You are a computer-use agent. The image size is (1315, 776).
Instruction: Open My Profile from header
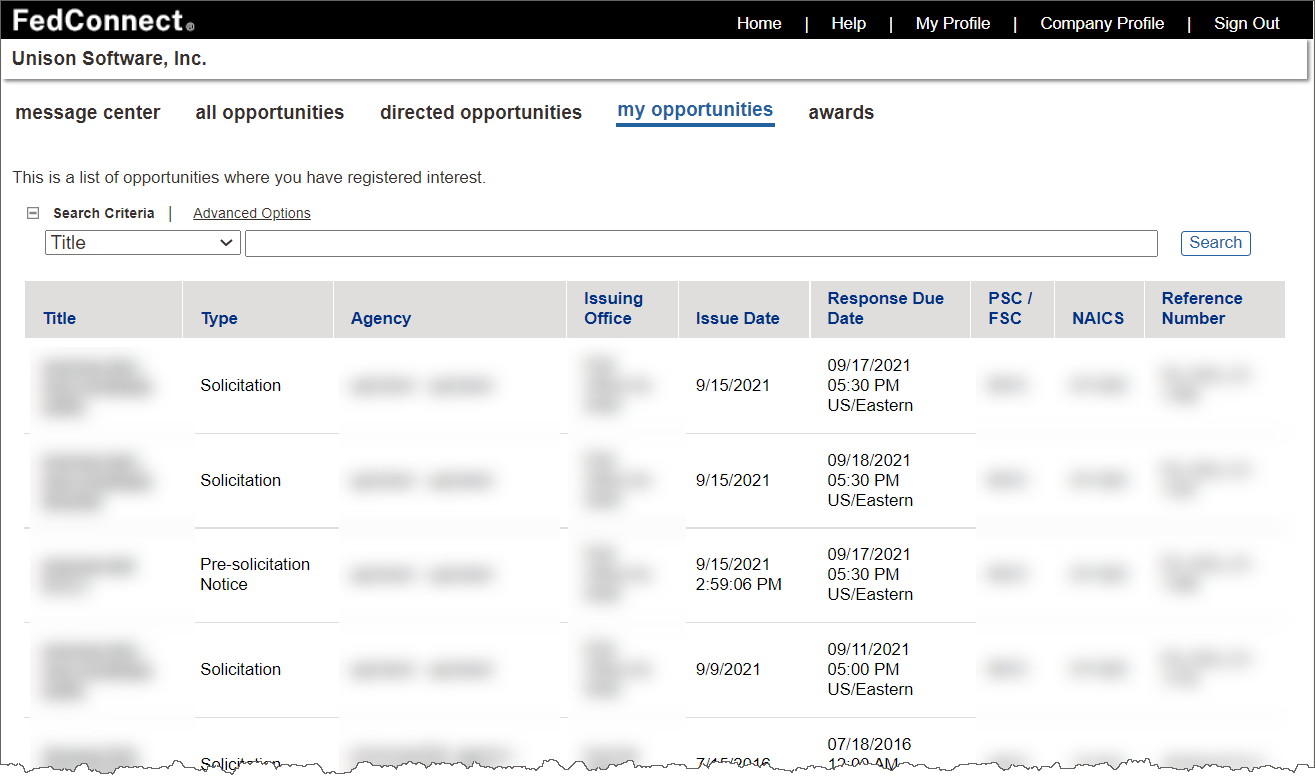click(x=952, y=23)
